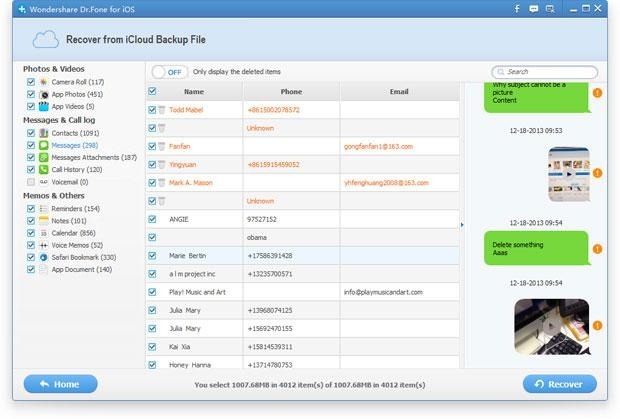Sort by the Phone column header

(291, 91)
